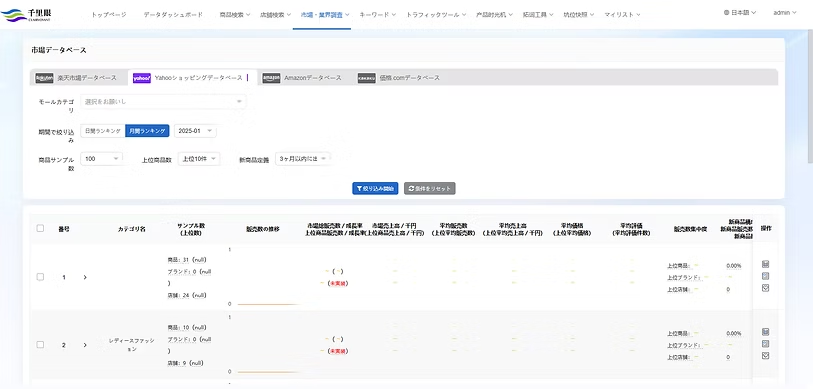This screenshot has width=813, height=389.
Task: Click the 販売数集中度 column header
Action: click(690, 229)
